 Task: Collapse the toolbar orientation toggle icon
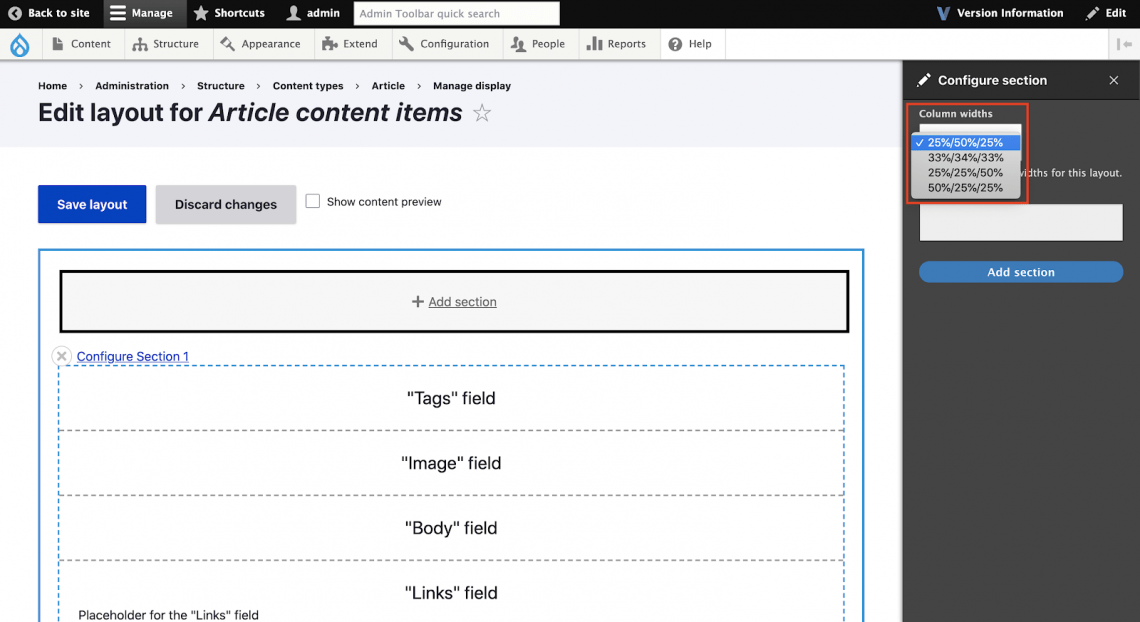(1126, 44)
